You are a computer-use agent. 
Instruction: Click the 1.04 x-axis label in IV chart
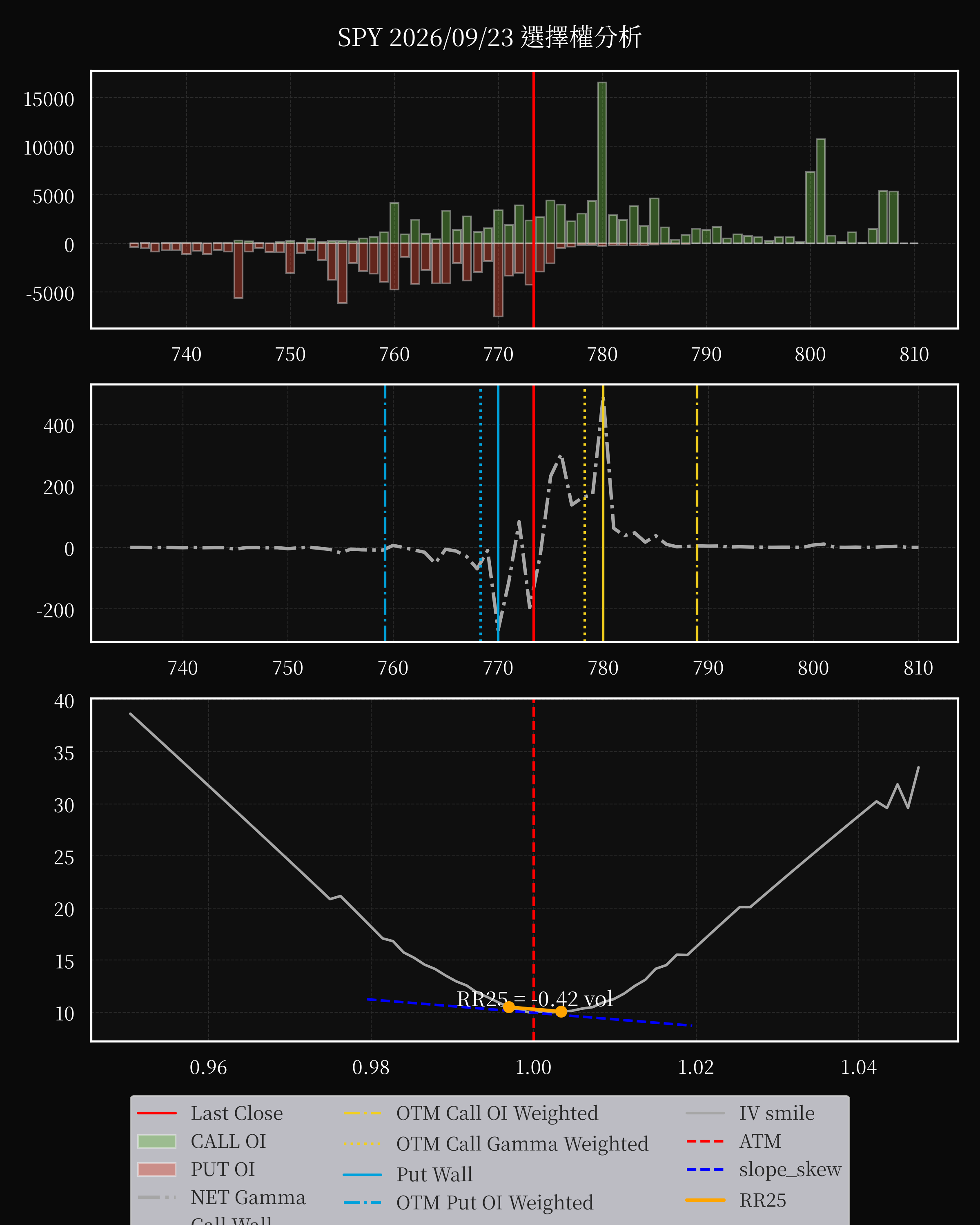[x=858, y=1067]
